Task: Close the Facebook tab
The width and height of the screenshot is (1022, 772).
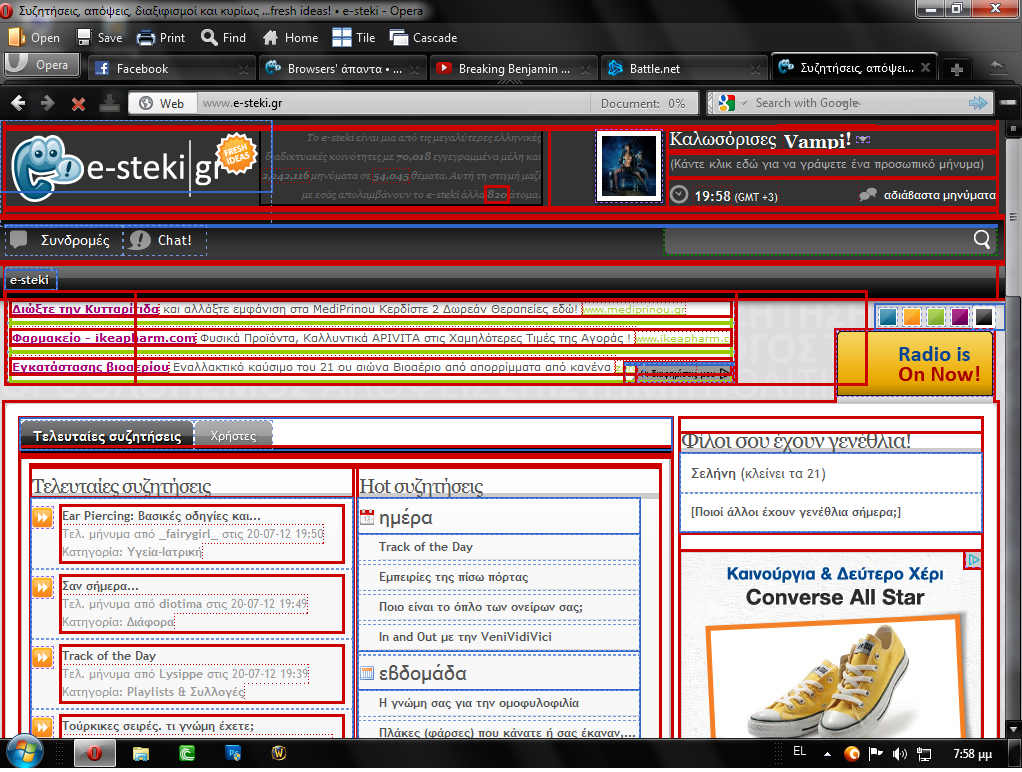Action: (243, 69)
